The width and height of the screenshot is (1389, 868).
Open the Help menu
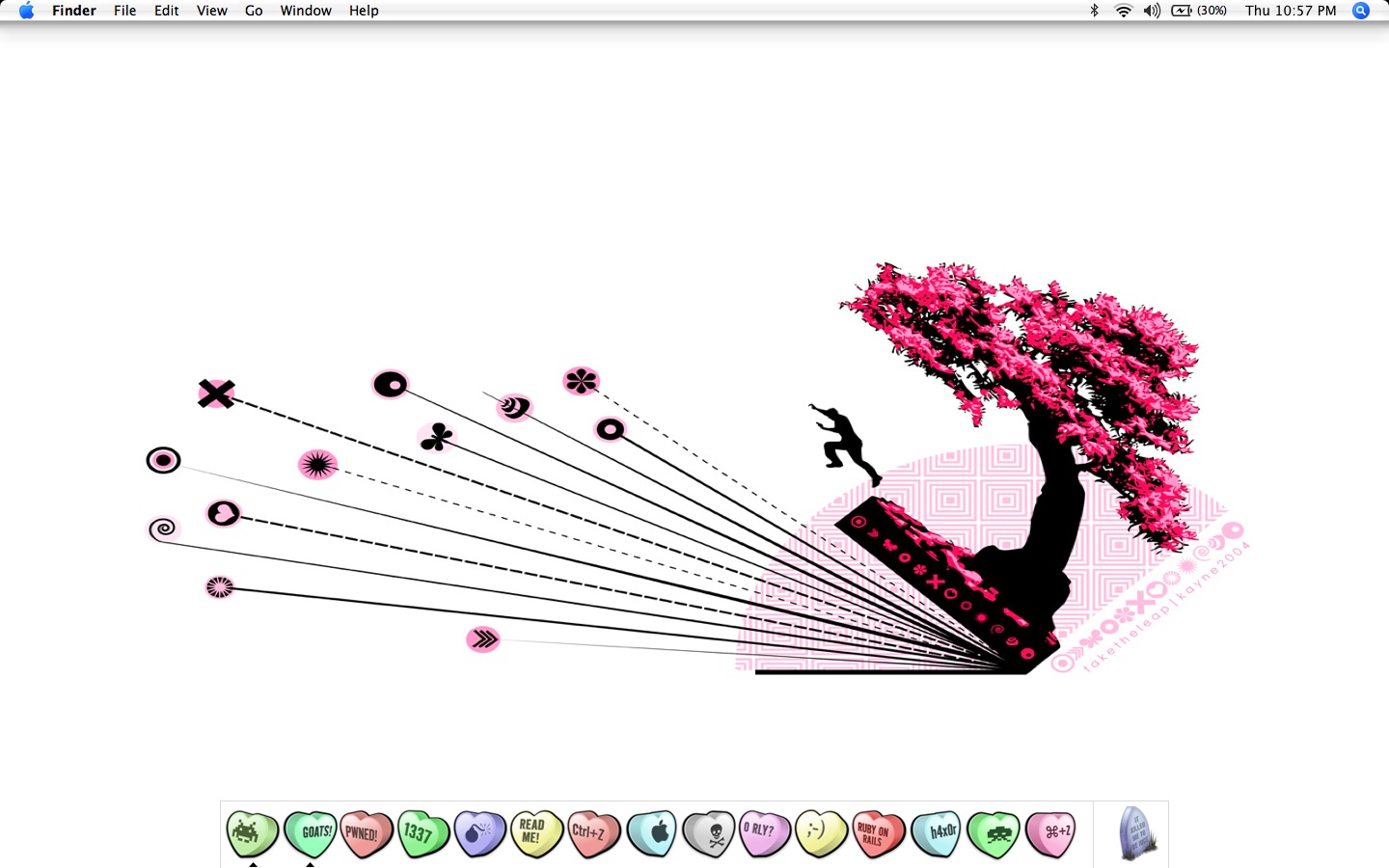(364, 11)
